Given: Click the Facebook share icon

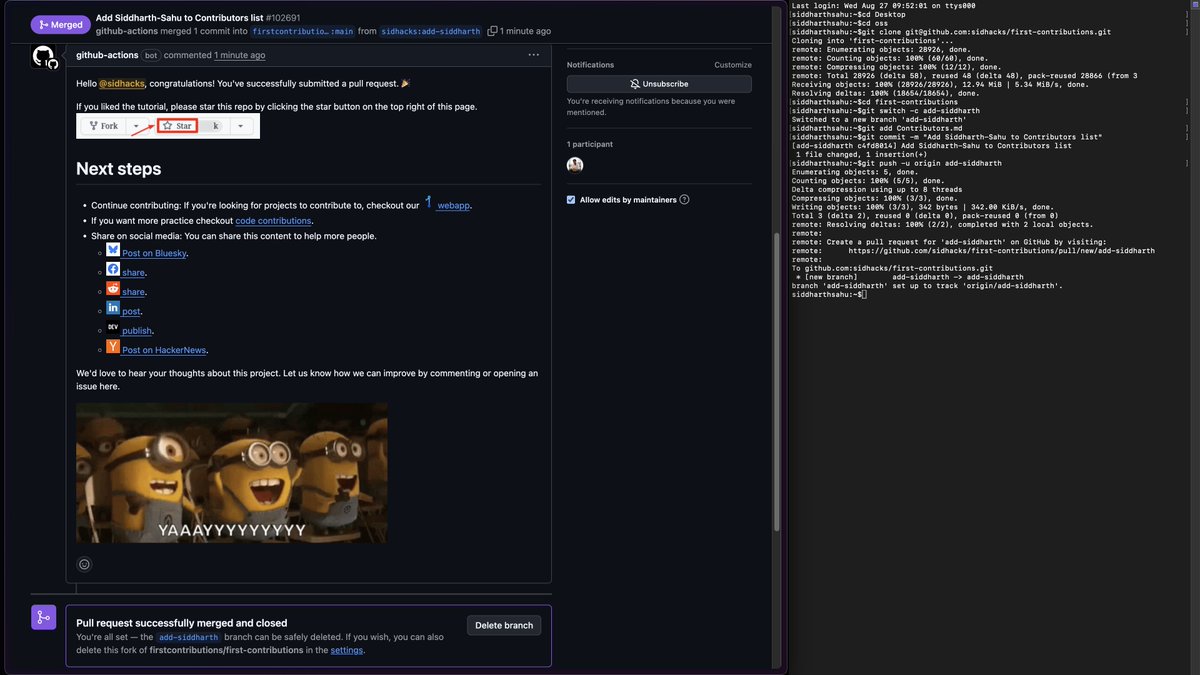Looking at the screenshot, I should (x=113, y=269).
